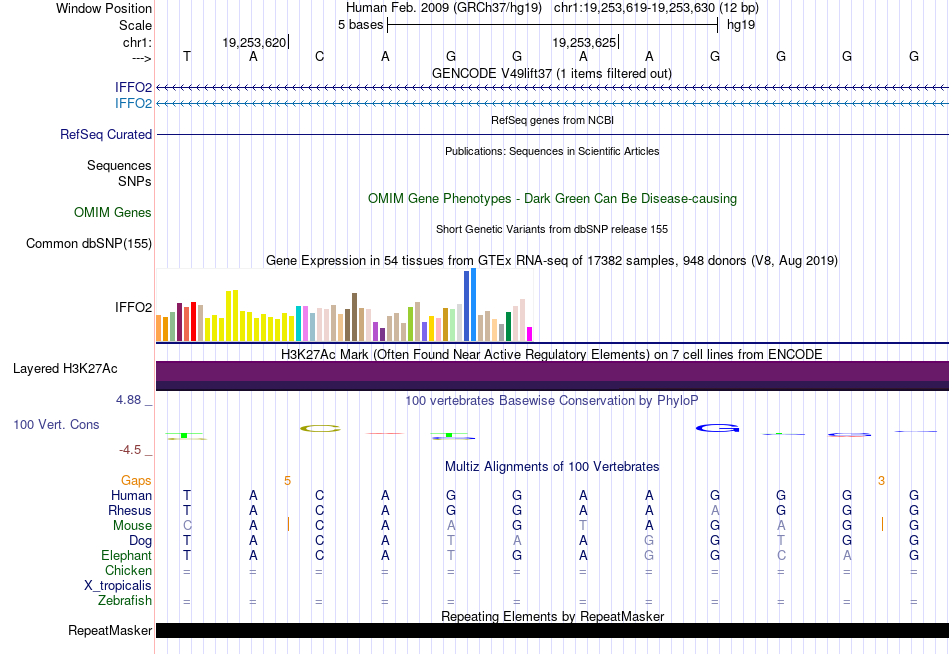The width and height of the screenshot is (950, 654).
Task: Click the hg19 label next to the scale
Action: pyautogui.click(x=741, y=25)
